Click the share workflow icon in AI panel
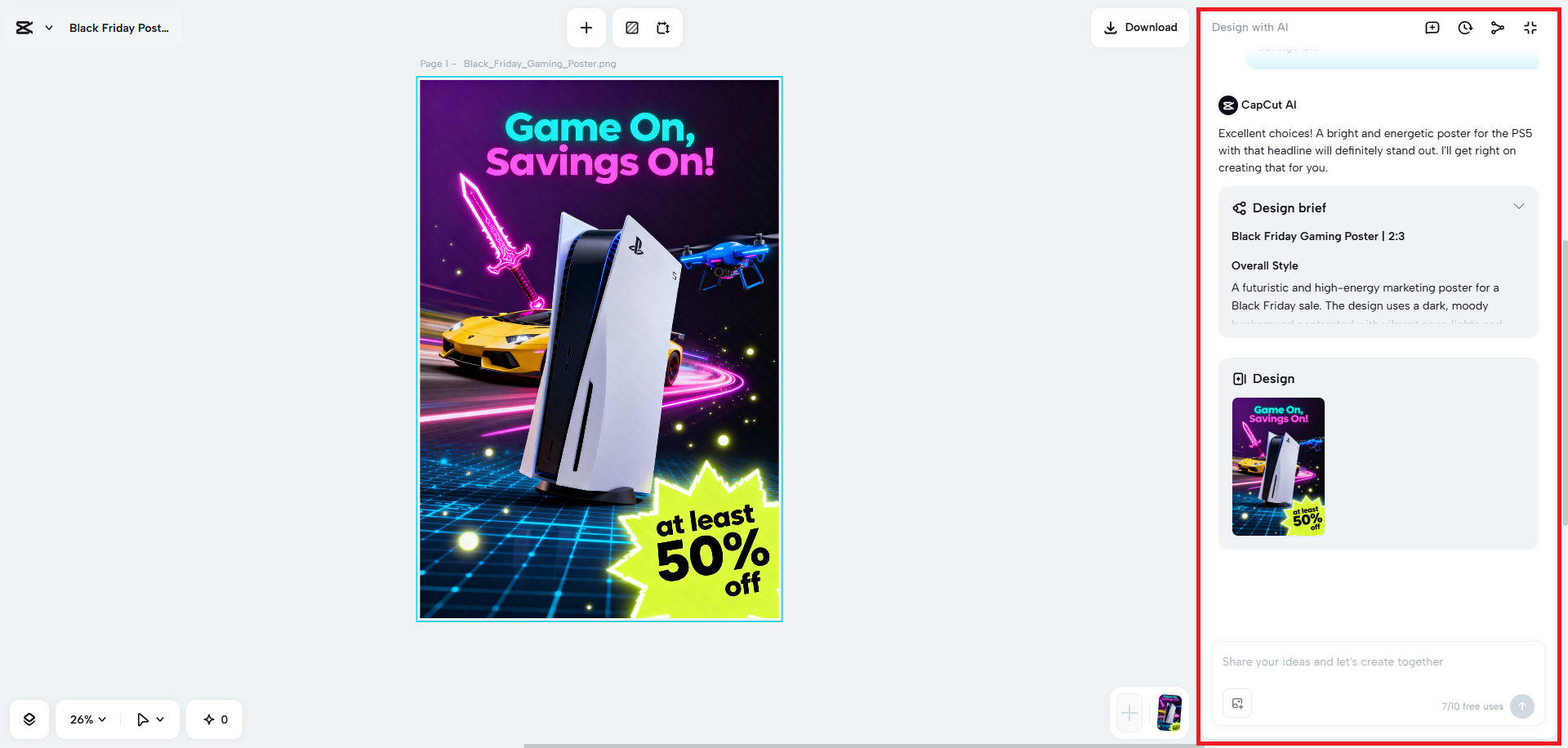 [x=1498, y=28]
